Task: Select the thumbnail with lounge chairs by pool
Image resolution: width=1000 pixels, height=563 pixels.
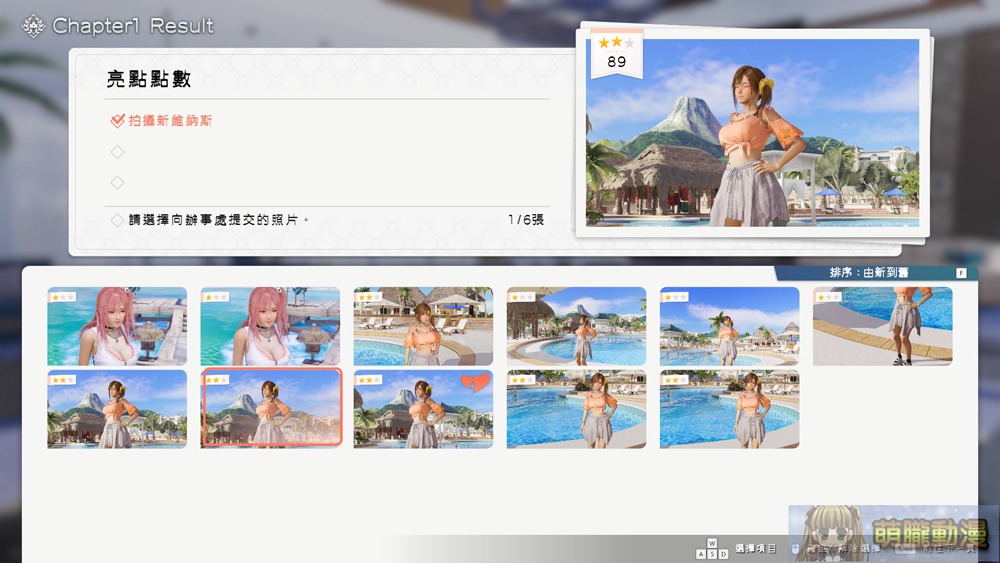Action: (x=423, y=326)
